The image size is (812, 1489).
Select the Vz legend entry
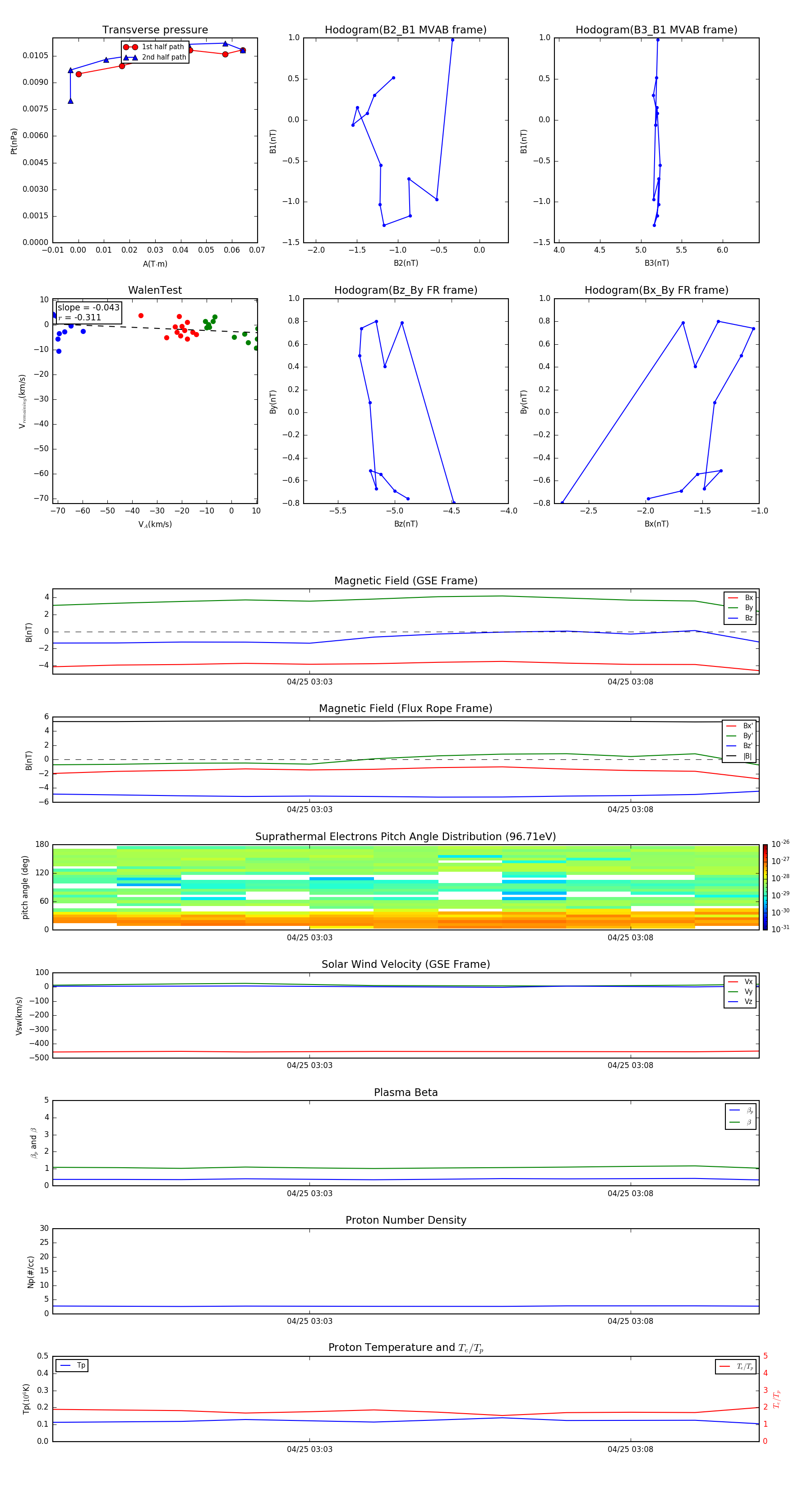(740, 1002)
